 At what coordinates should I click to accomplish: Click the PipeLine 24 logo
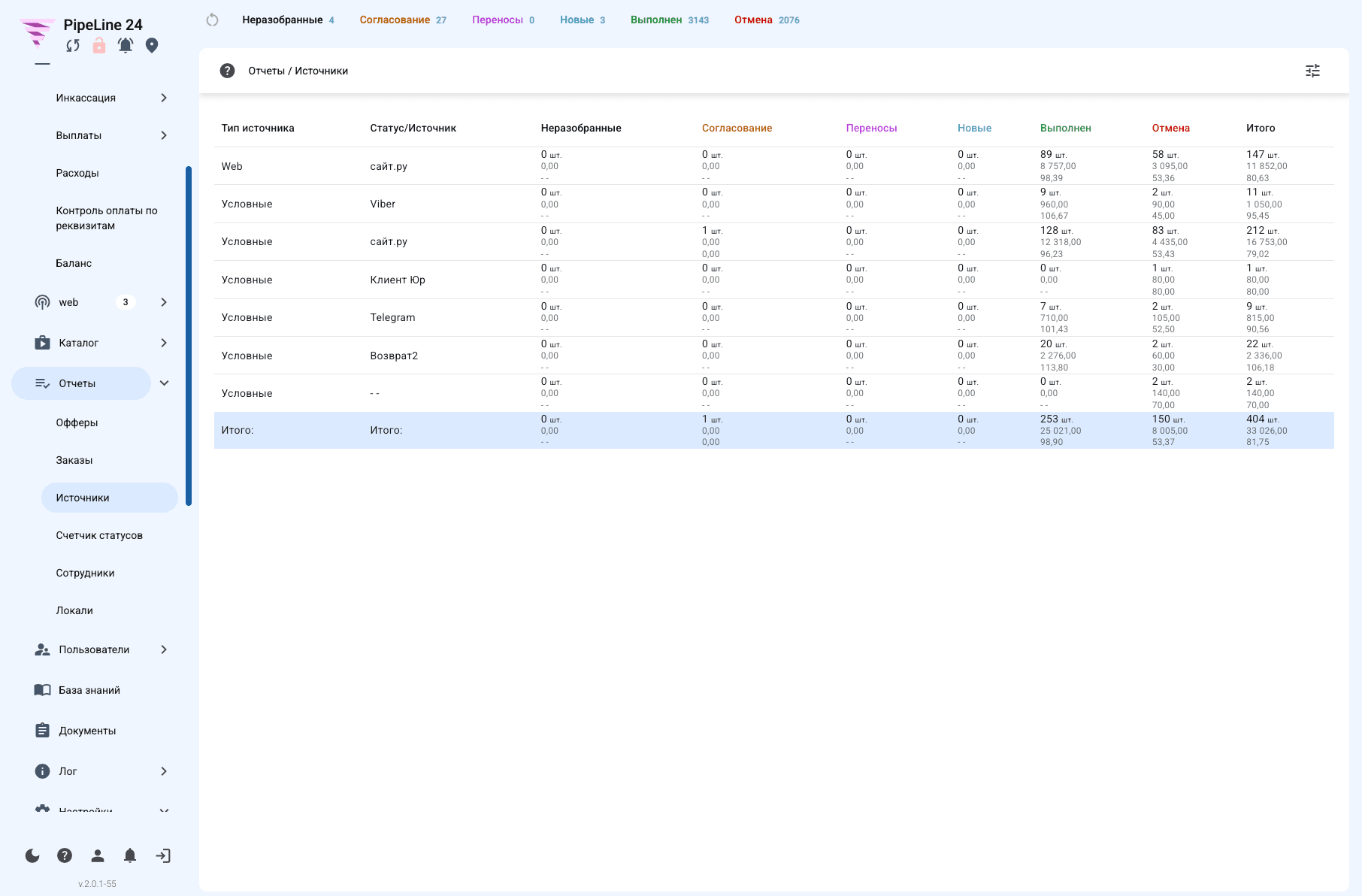pos(38,32)
